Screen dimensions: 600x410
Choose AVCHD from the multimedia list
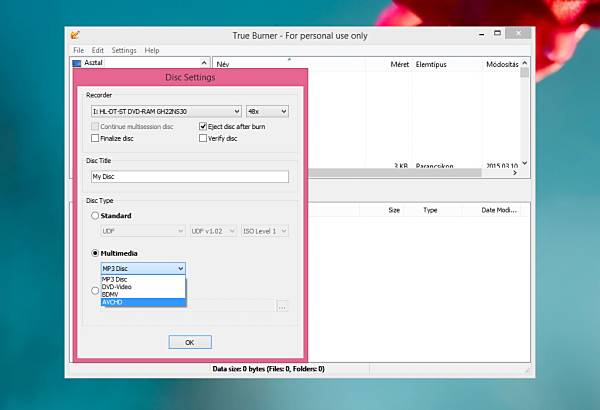point(143,302)
